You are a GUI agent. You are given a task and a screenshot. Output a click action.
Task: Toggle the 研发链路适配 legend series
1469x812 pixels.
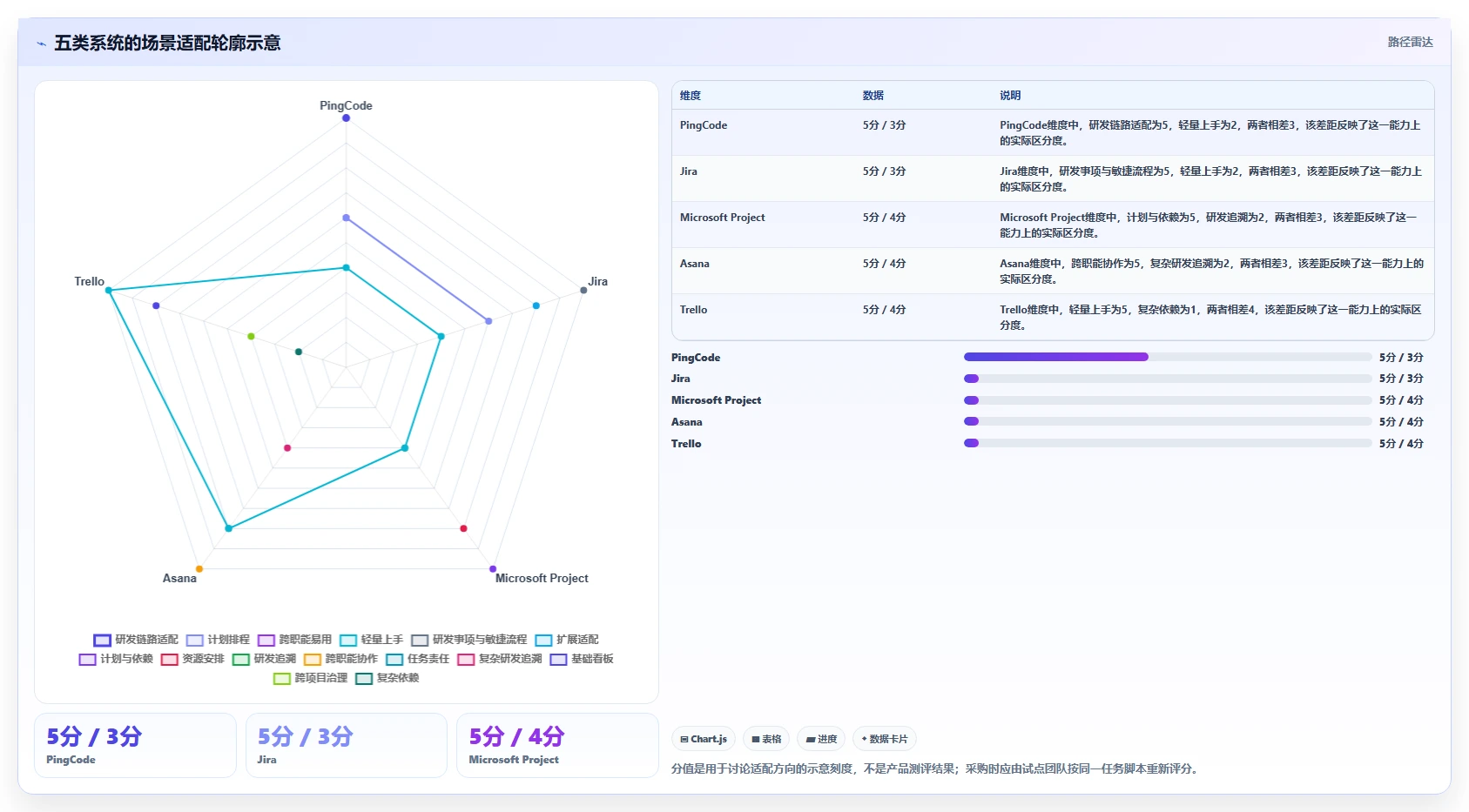pyautogui.click(x=136, y=640)
